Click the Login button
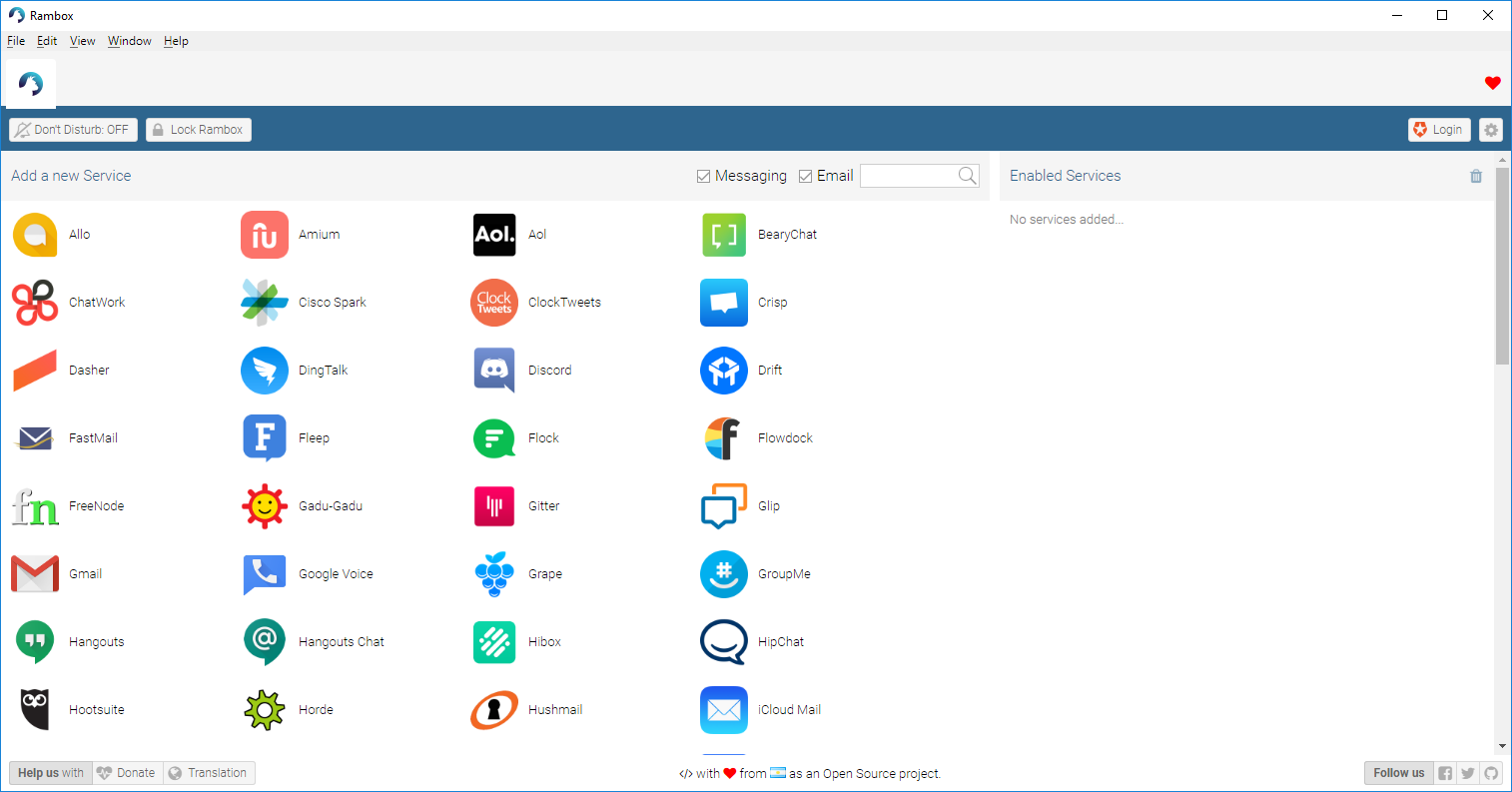Screen dimensions: 1512x792 (1438, 130)
